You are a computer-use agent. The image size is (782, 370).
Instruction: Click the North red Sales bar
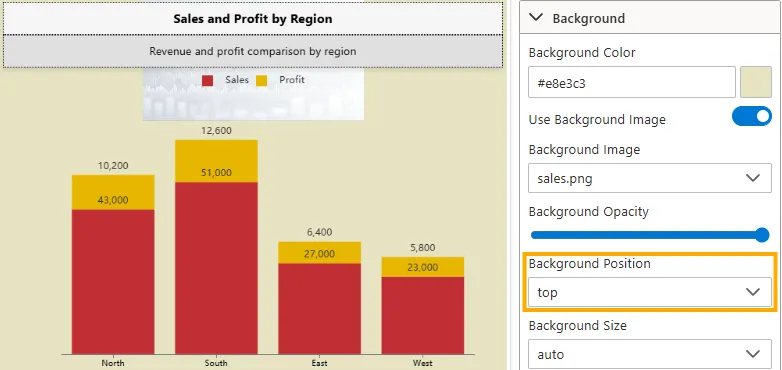[x=113, y=282]
